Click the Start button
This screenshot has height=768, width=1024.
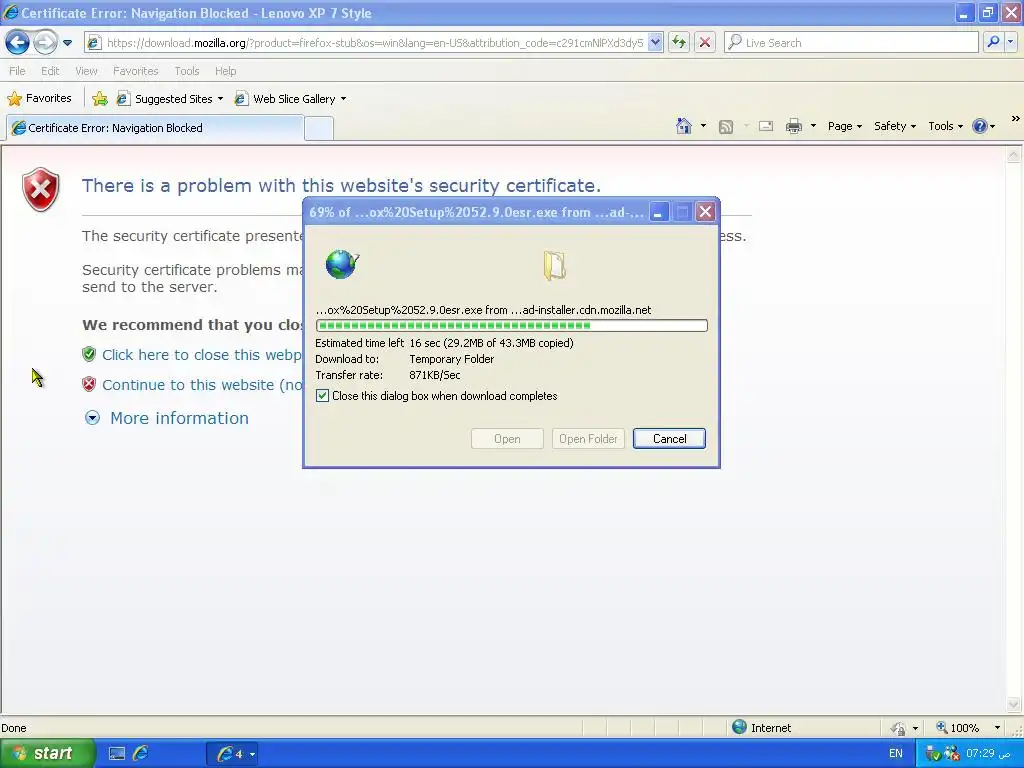click(x=46, y=753)
